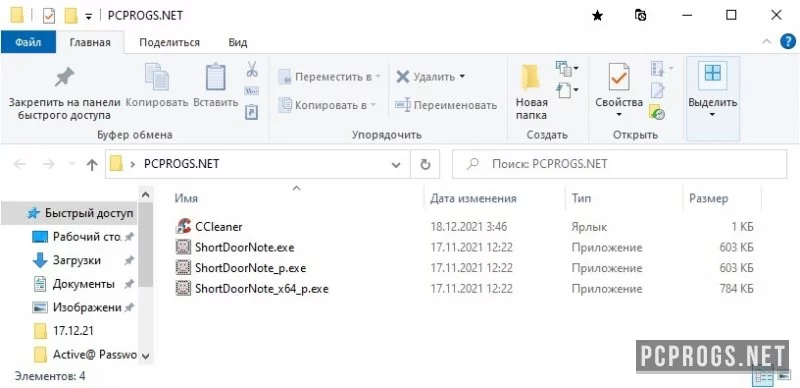
Task: Sort by the Имя column header
Action: point(186,199)
